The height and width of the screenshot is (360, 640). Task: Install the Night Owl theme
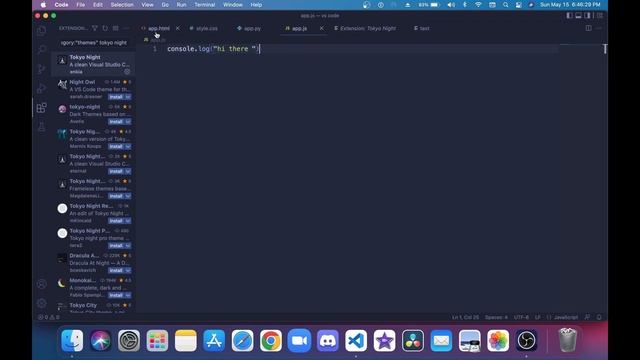click(116, 97)
